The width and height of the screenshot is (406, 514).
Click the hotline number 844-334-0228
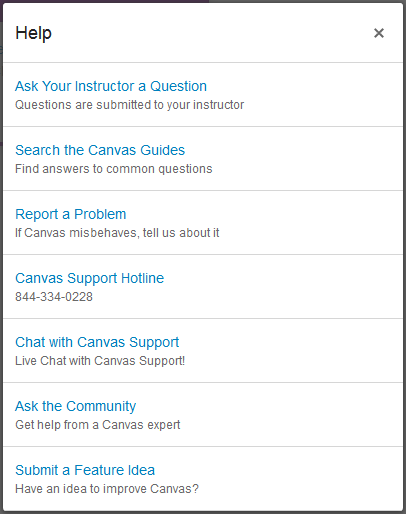54,297
